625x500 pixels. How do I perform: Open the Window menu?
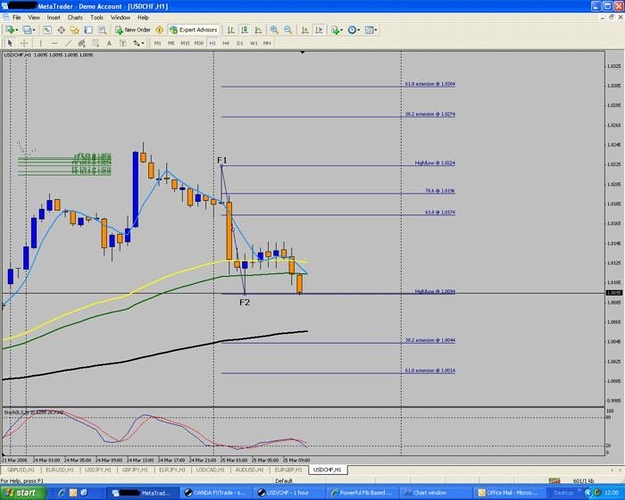[x=120, y=18]
